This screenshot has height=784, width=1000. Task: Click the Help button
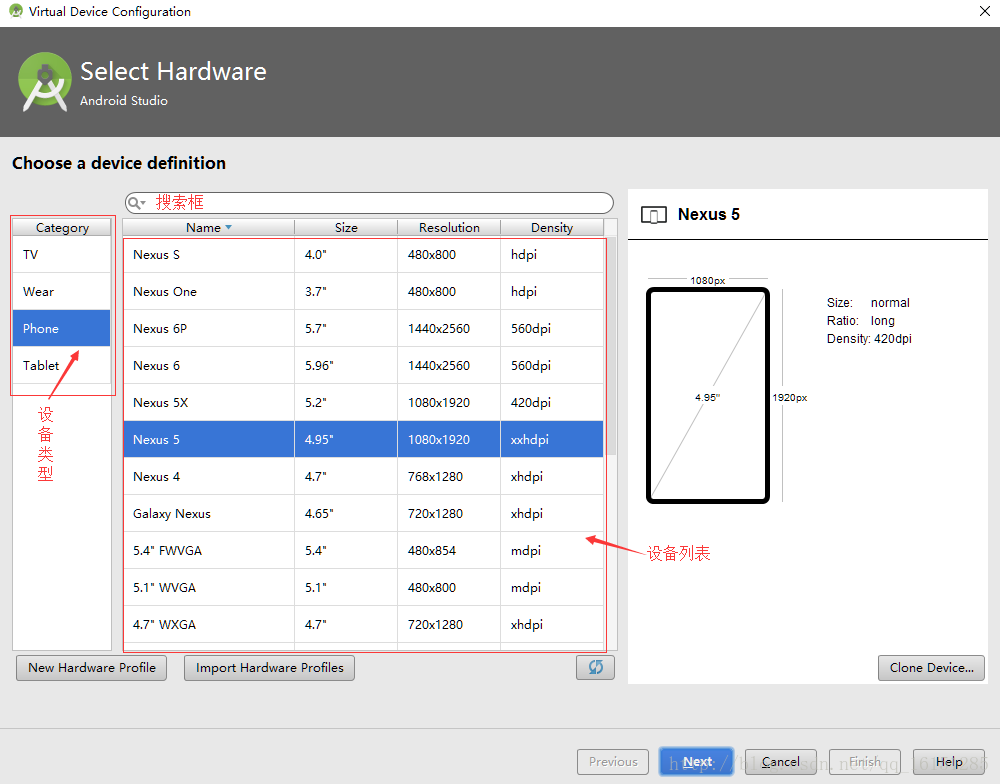coord(949,762)
